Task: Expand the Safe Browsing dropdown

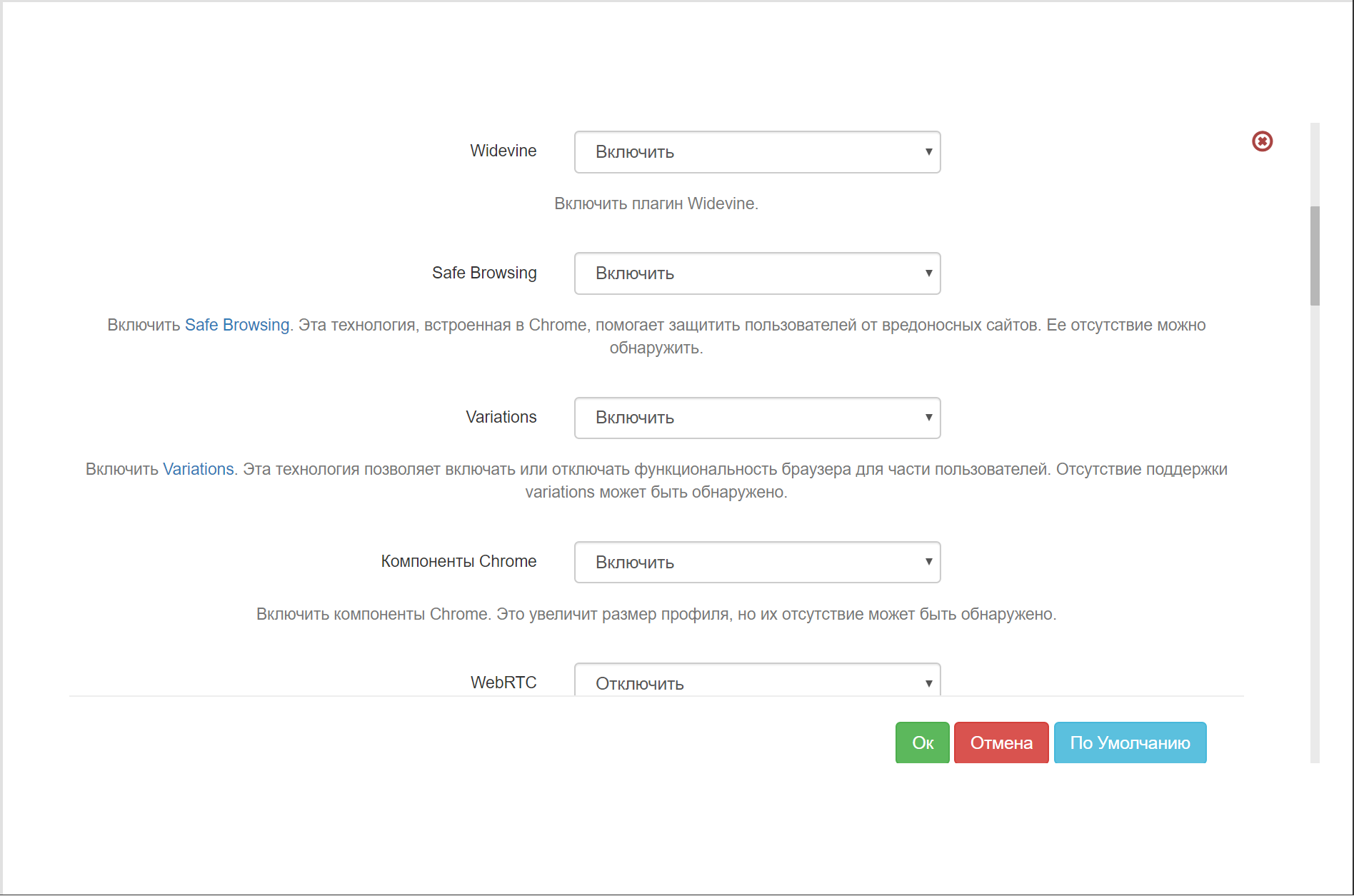Action: tap(757, 273)
